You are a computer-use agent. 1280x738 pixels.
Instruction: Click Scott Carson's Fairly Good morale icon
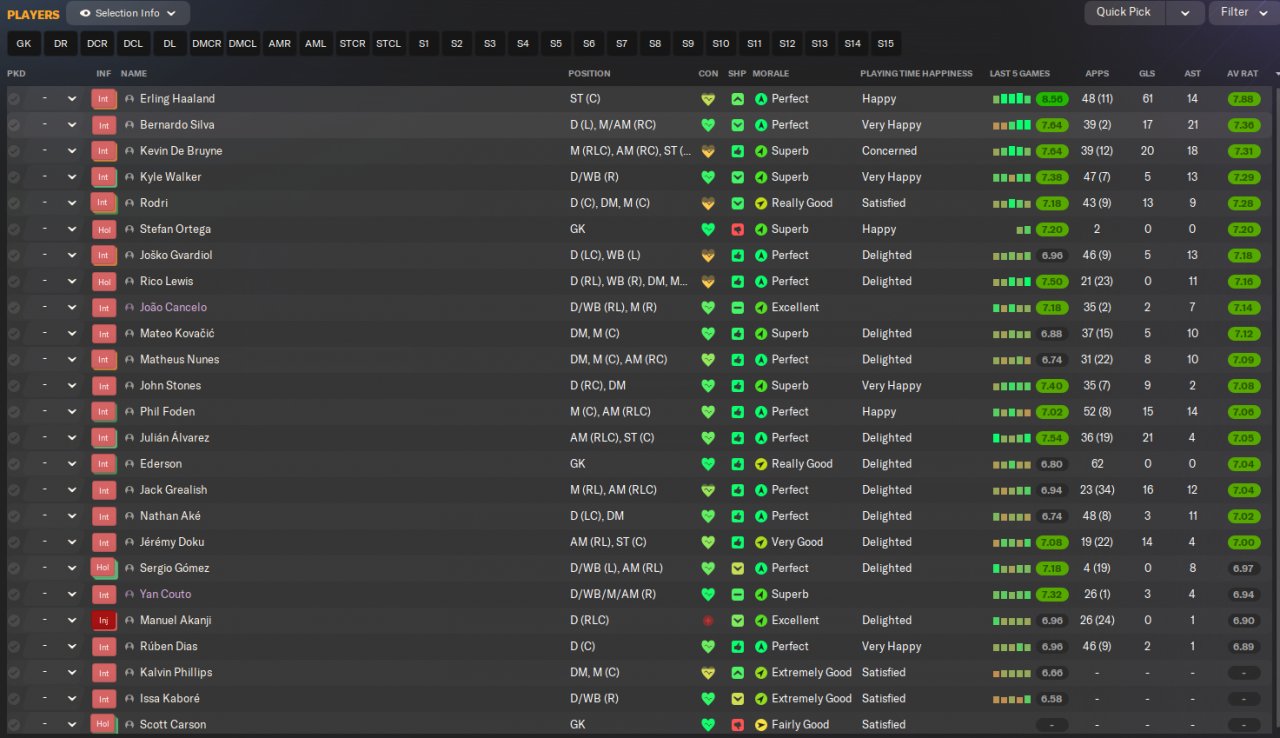click(x=761, y=725)
